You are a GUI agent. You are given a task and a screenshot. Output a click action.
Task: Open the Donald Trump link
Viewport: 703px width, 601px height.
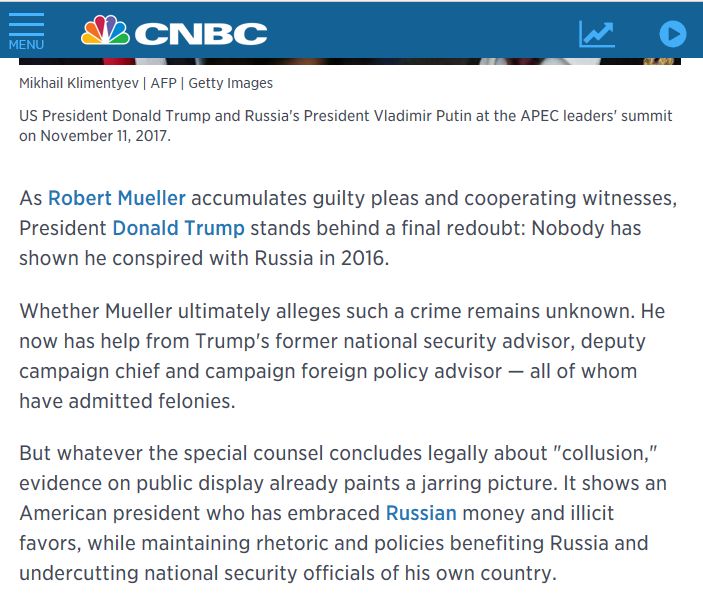(178, 228)
